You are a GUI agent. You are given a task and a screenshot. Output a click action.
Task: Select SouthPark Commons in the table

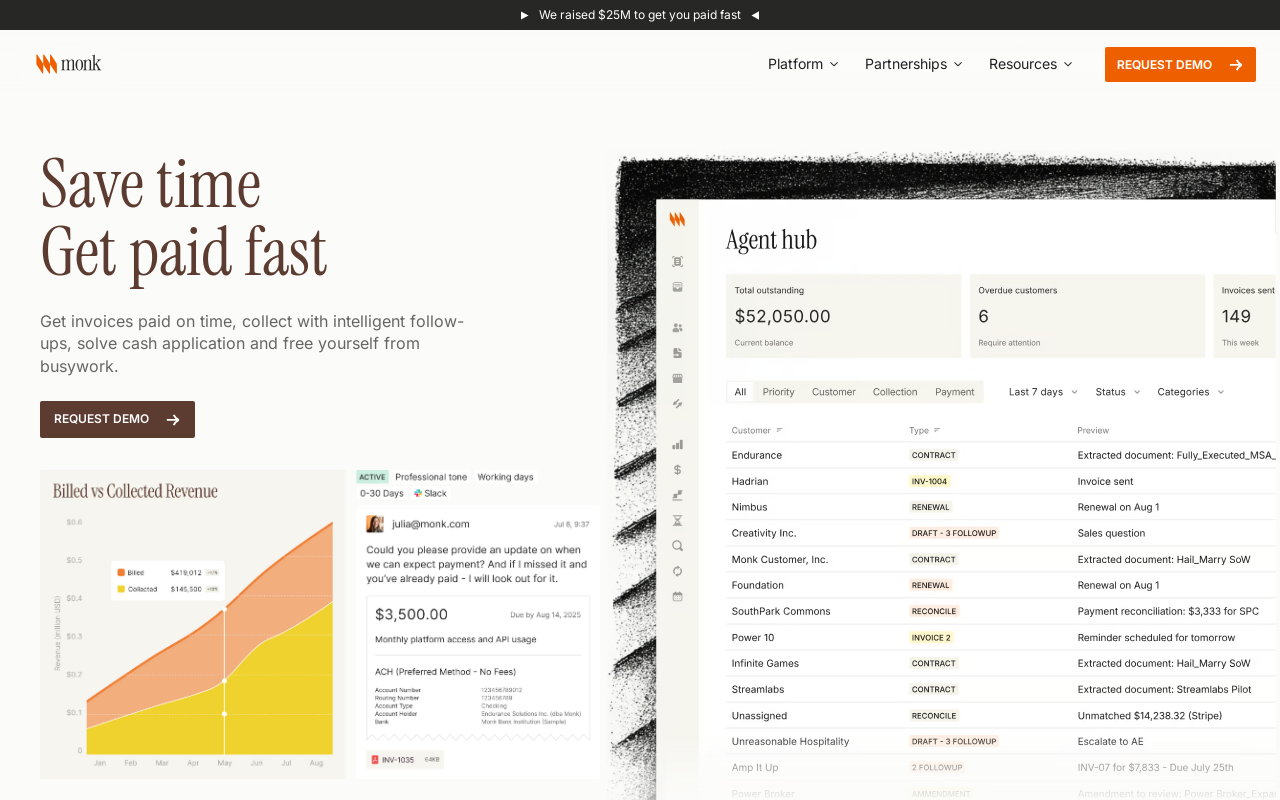pyautogui.click(x=781, y=611)
